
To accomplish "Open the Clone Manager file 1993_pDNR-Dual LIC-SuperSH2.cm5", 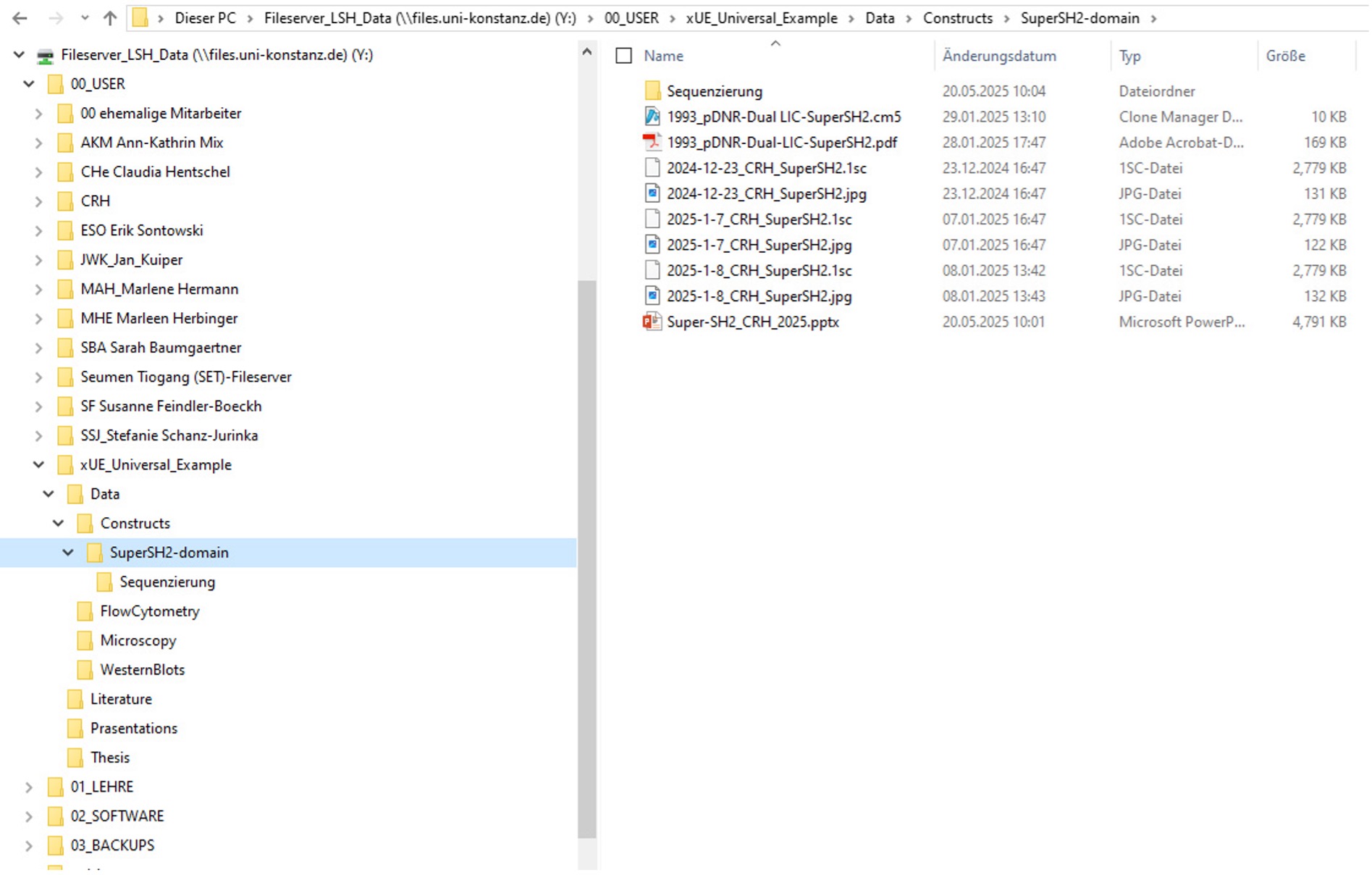I will [x=783, y=117].
